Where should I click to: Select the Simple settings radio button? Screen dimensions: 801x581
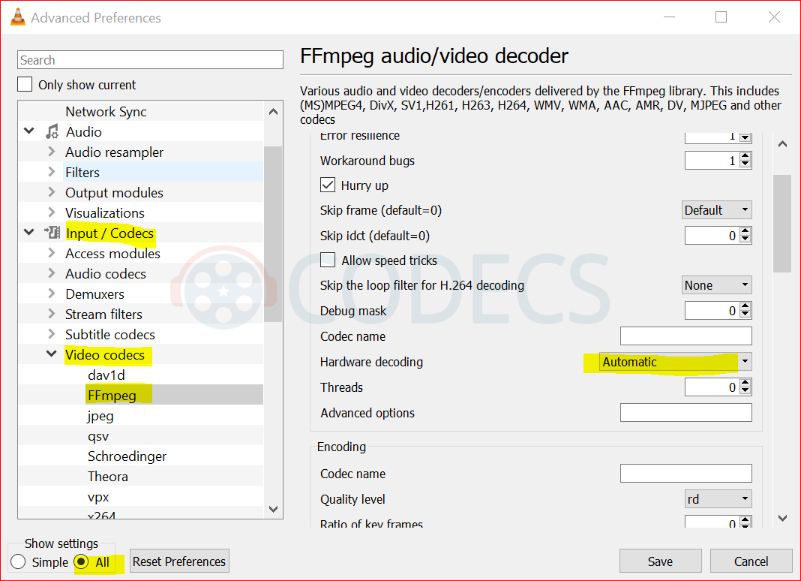point(17,562)
